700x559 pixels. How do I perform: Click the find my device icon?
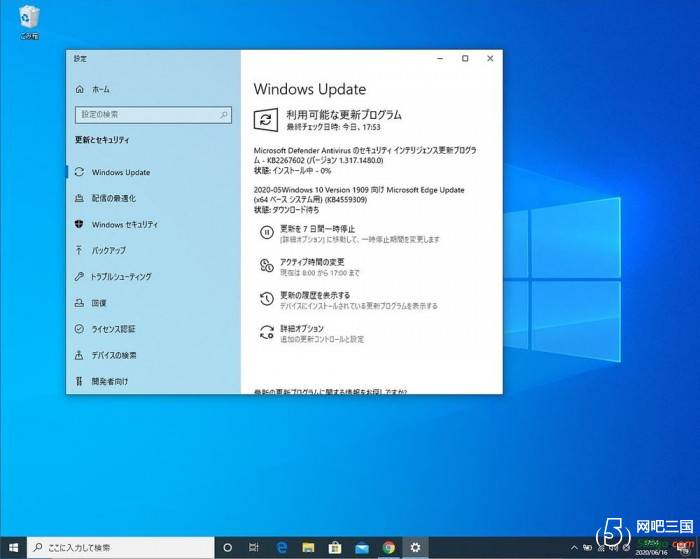(x=79, y=355)
